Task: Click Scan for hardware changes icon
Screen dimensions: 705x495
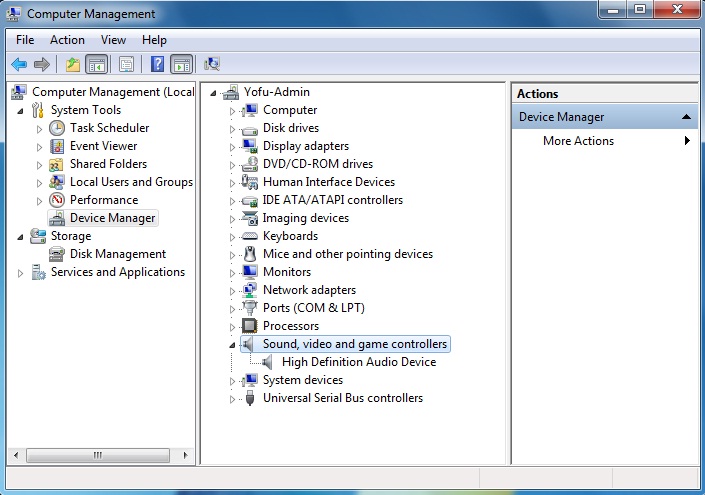Action: 212,64
